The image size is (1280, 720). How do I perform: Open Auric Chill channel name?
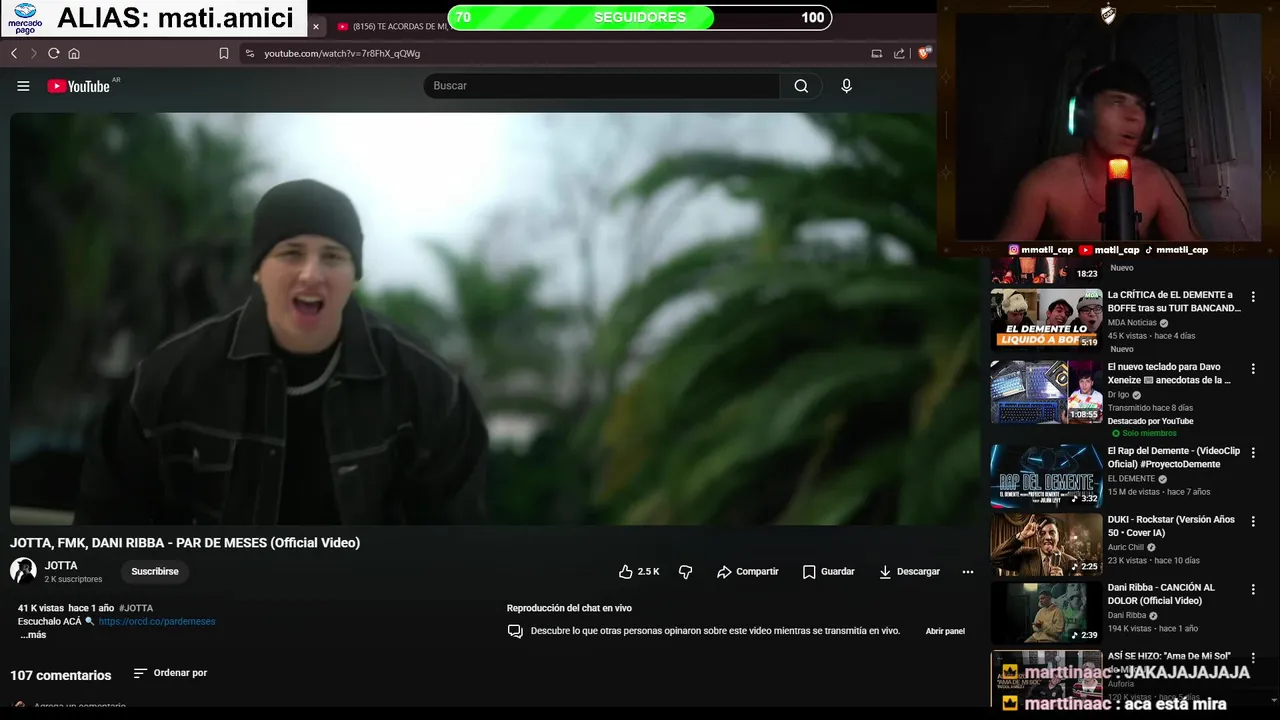point(1125,548)
